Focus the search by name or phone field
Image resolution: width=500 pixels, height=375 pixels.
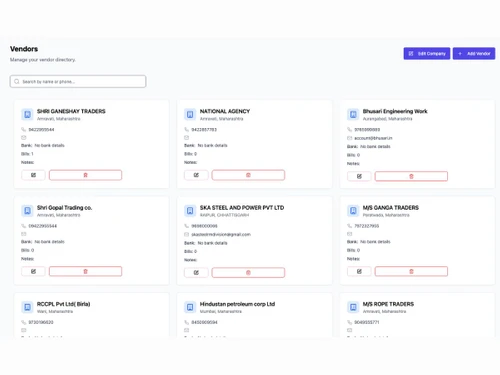(78, 81)
